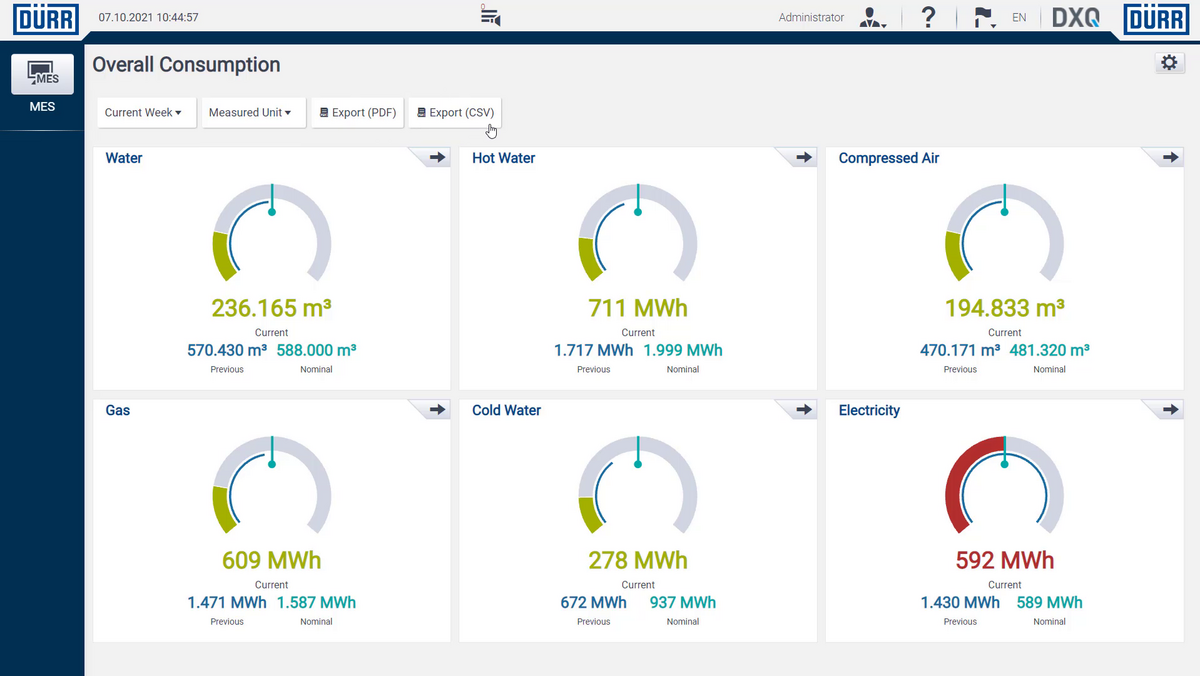This screenshot has height=676, width=1200.
Task: Click the Water consumption gauge
Action: click(x=271, y=236)
